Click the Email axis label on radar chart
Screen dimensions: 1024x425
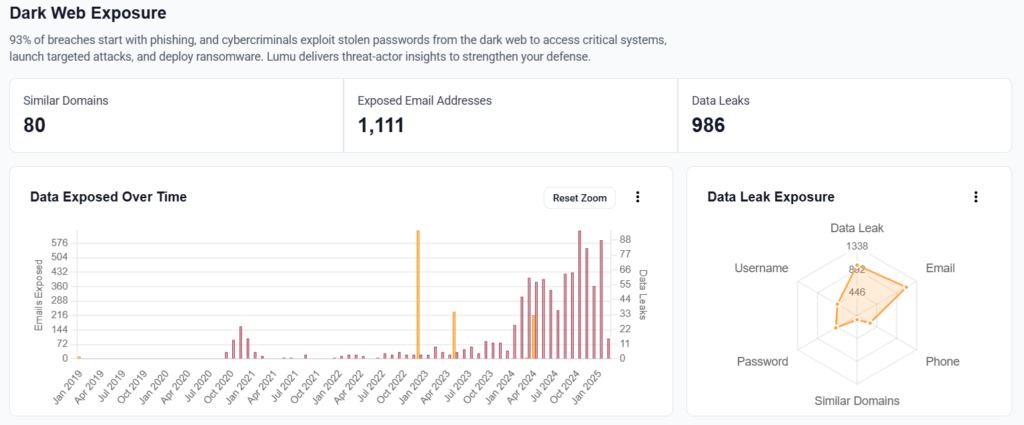(x=940, y=269)
